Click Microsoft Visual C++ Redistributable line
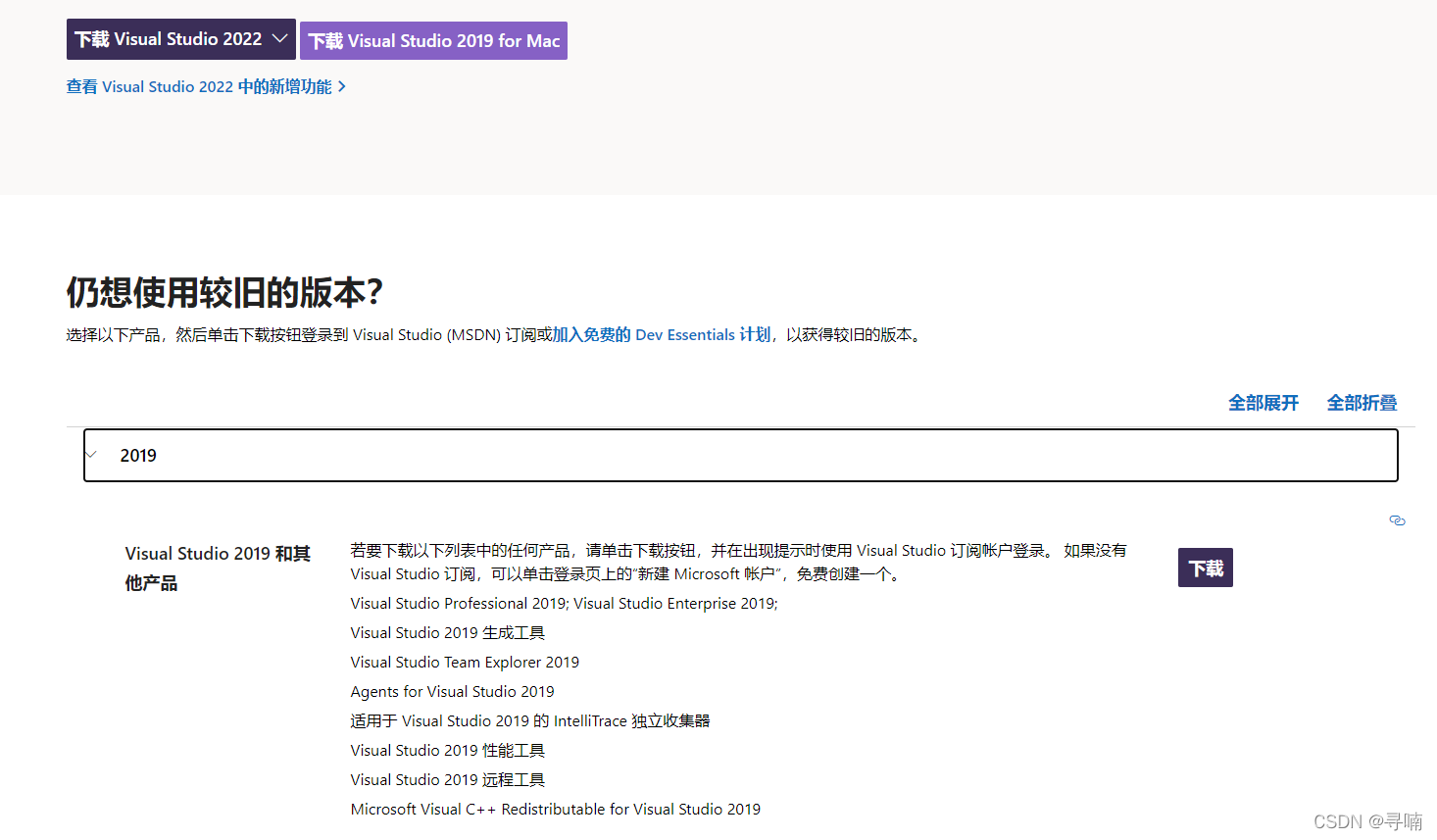Viewport: 1437px width, 840px height. (x=556, y=810)
